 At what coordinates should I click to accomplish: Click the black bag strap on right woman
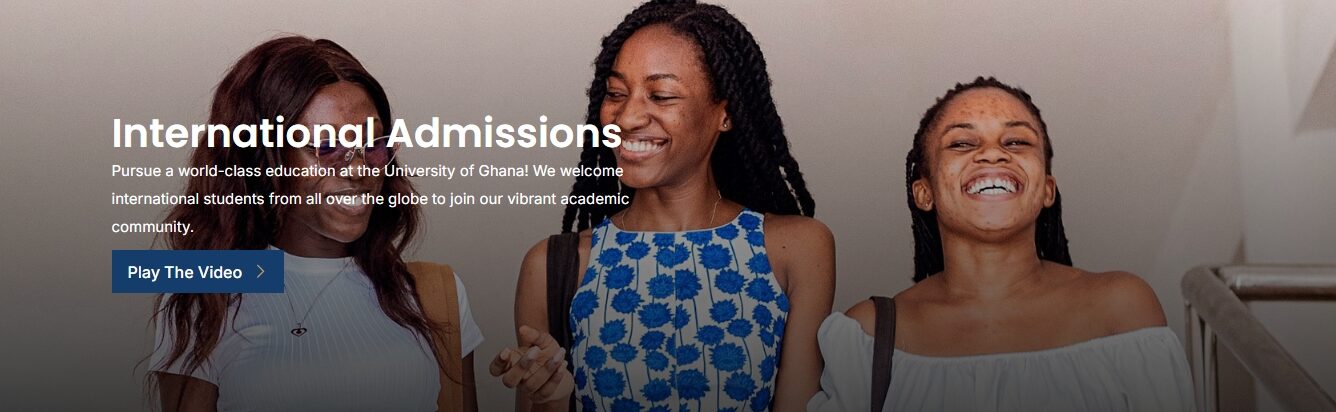click(882, 353)
